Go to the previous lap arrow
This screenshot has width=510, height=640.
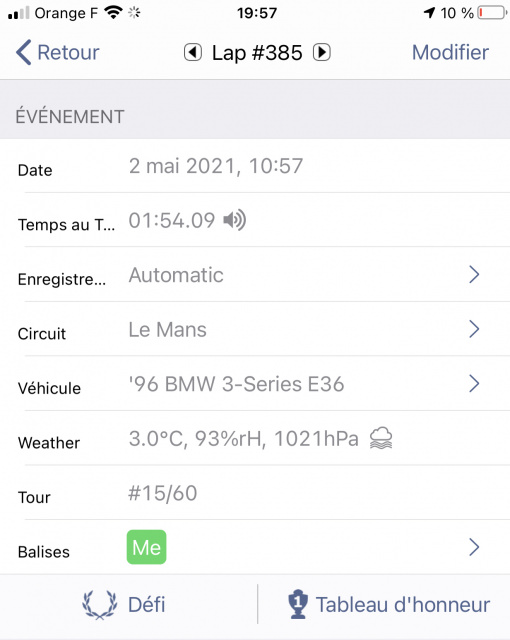(193, 52)
